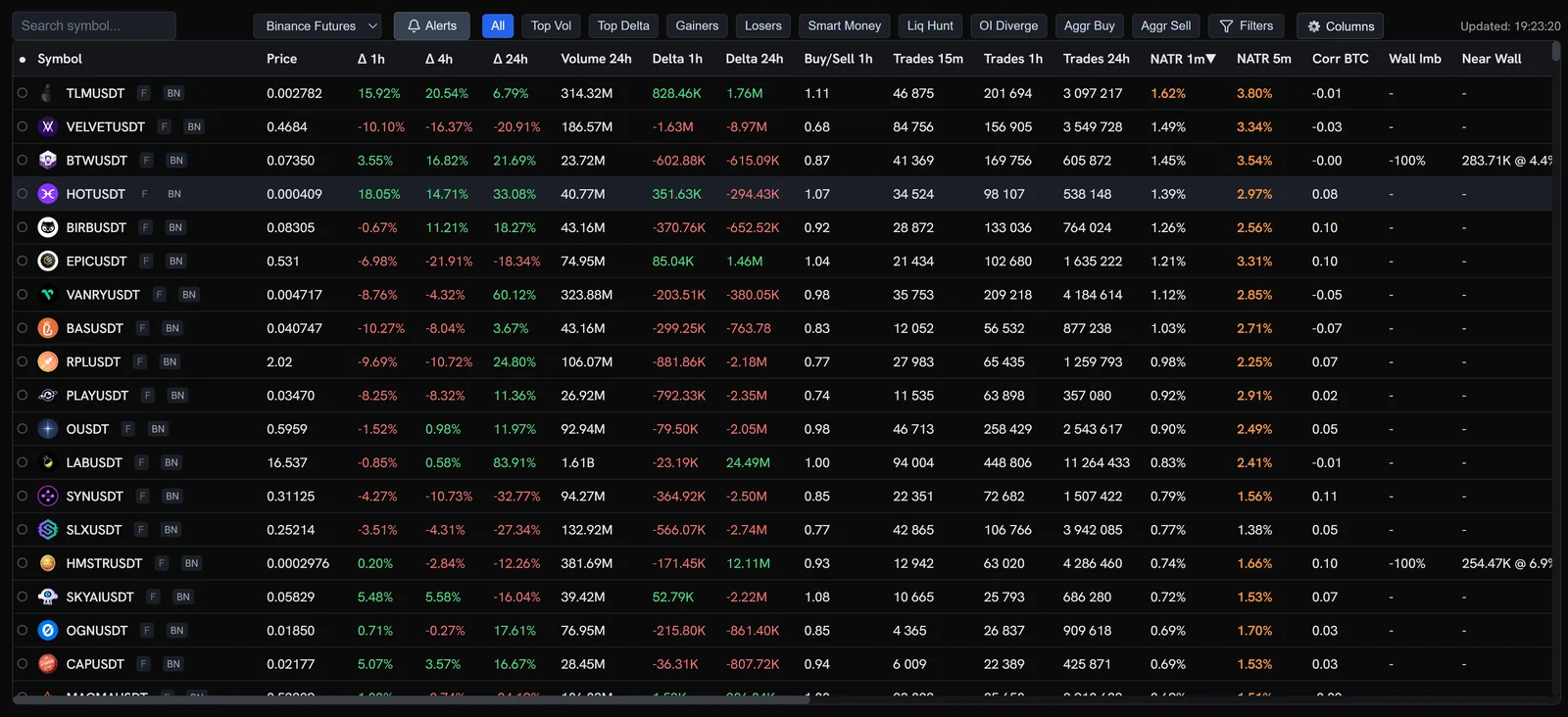The width and height of the screenshot is (1568, 717).
Task: Click the BIRBUSDT coin logo
Action: (x=47, y=227)
